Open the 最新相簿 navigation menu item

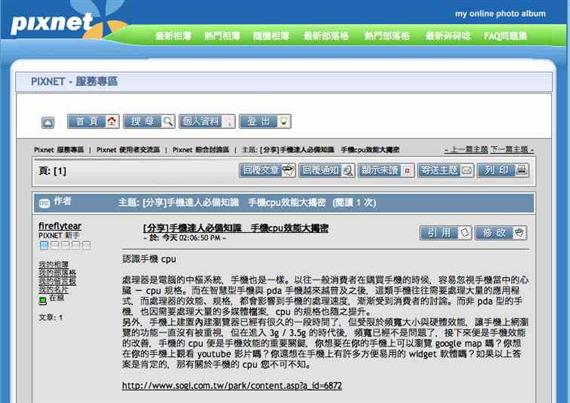173,36
